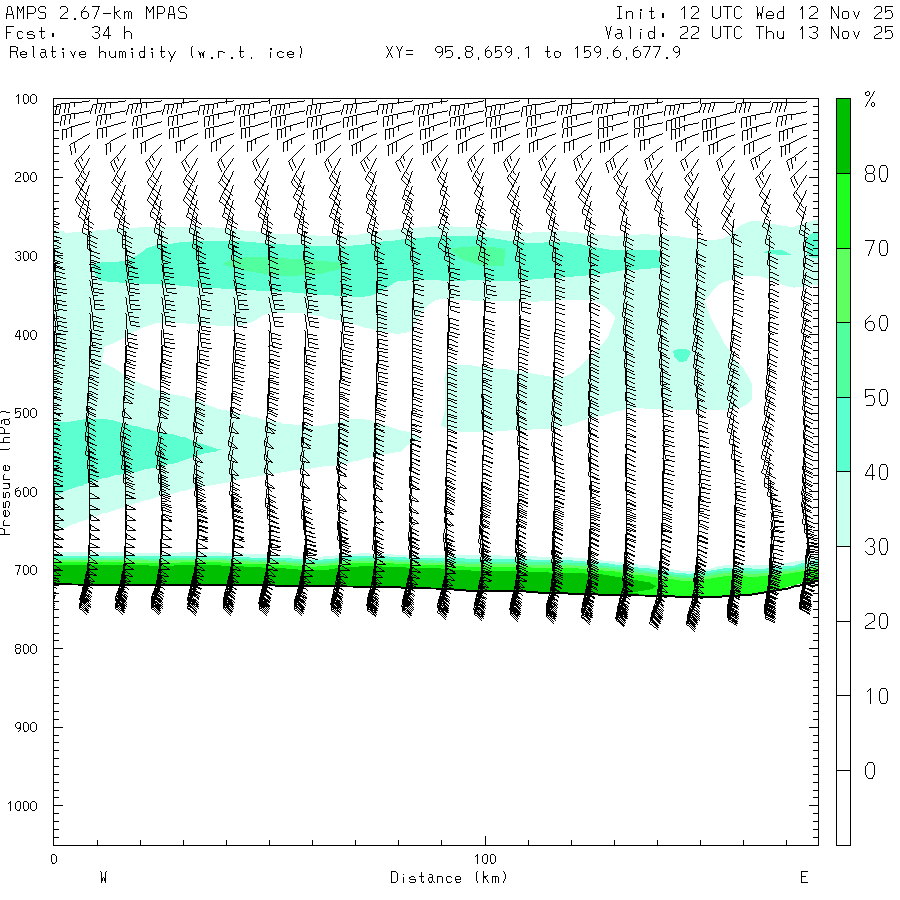
Task: Click the 'W' west endpoint label
Action: [x=103, y=878]
